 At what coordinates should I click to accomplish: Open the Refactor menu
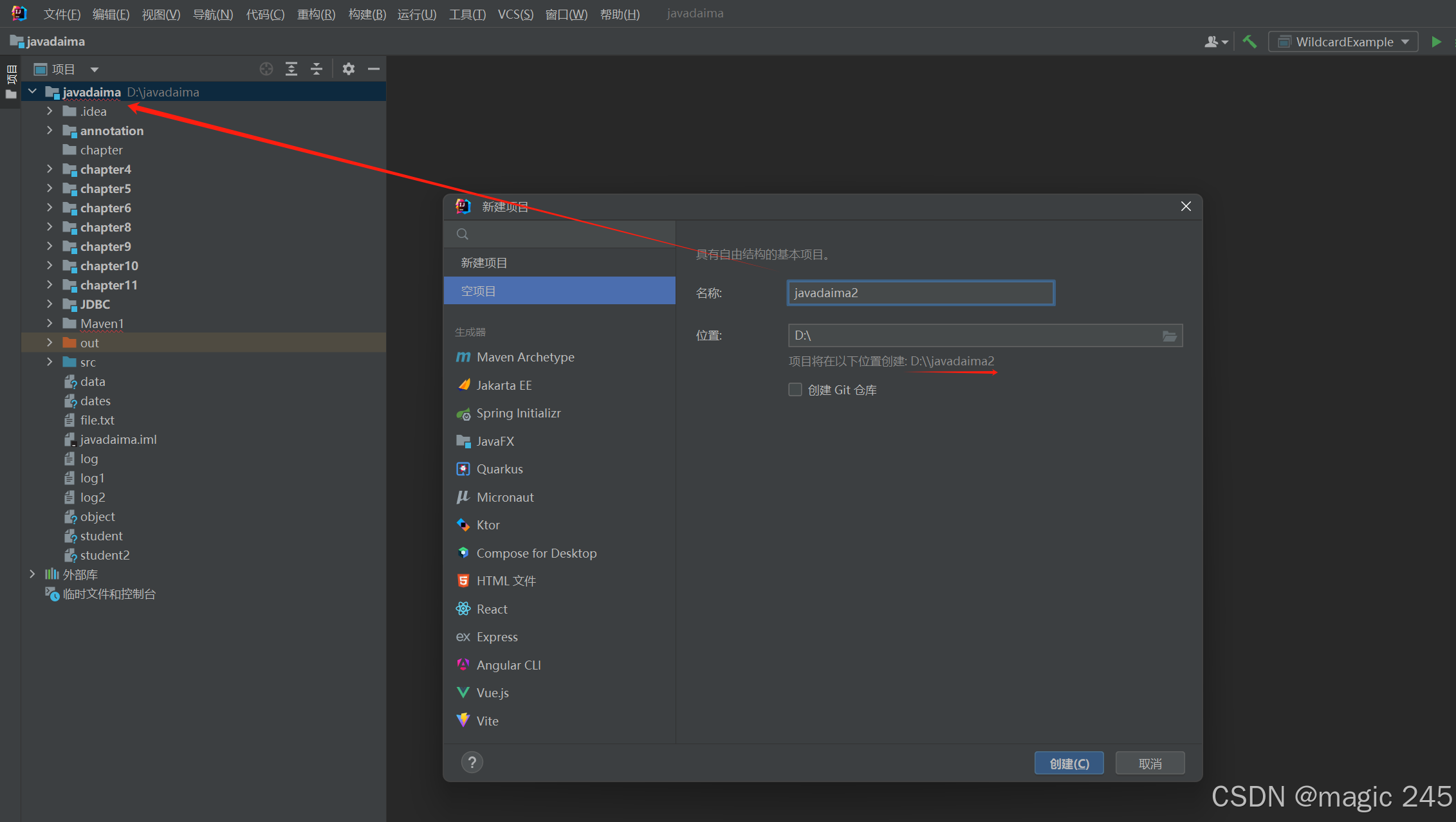tap(316, 14)
